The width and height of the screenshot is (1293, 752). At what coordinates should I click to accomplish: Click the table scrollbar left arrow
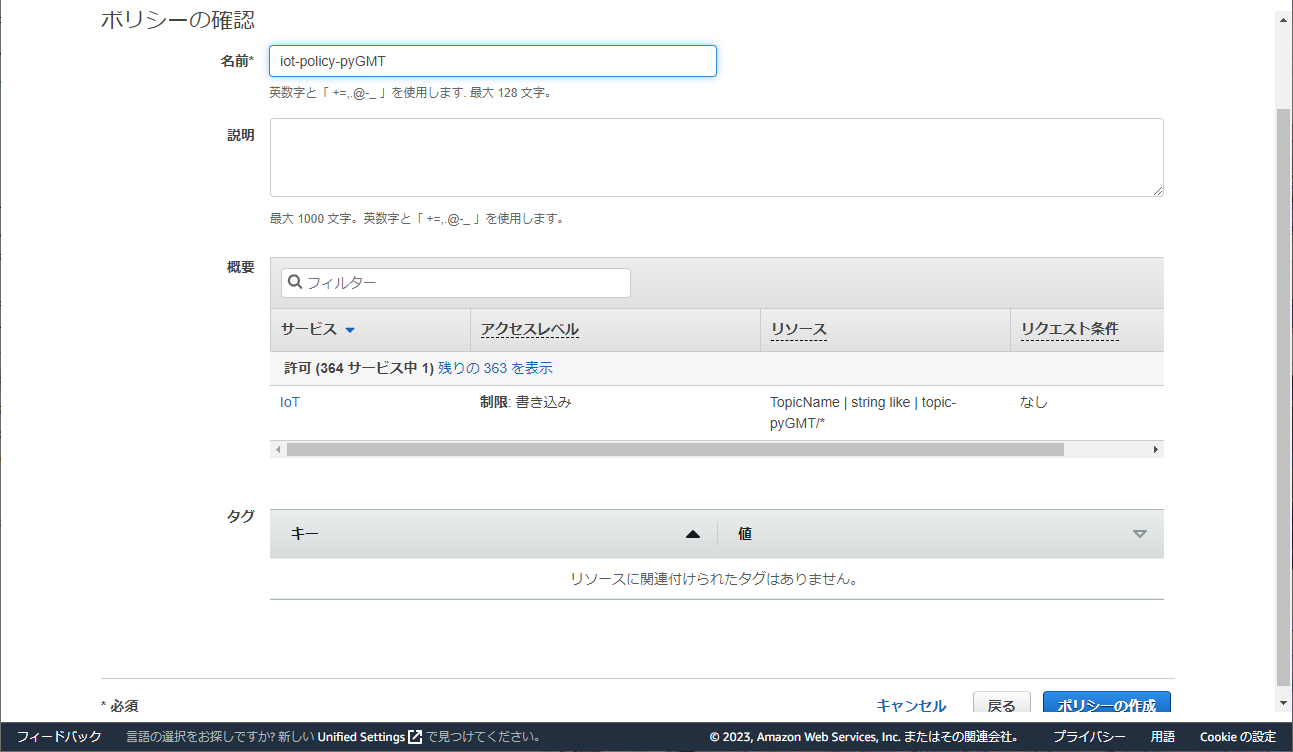click(x=278, y=450)
